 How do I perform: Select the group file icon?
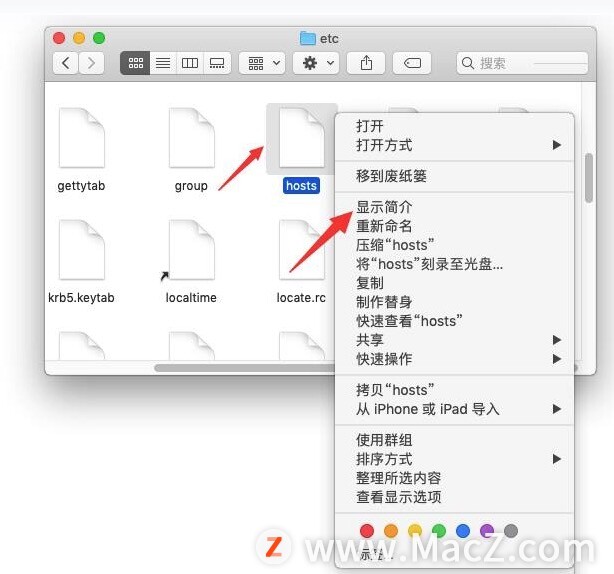pos(191,138)
